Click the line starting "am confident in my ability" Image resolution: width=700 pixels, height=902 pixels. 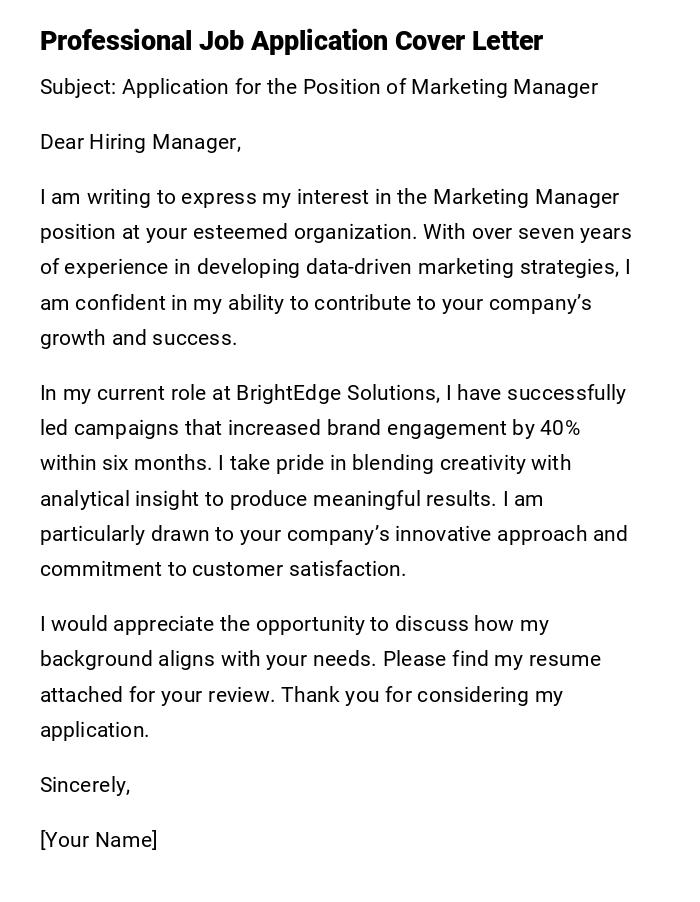coord(316,303)
